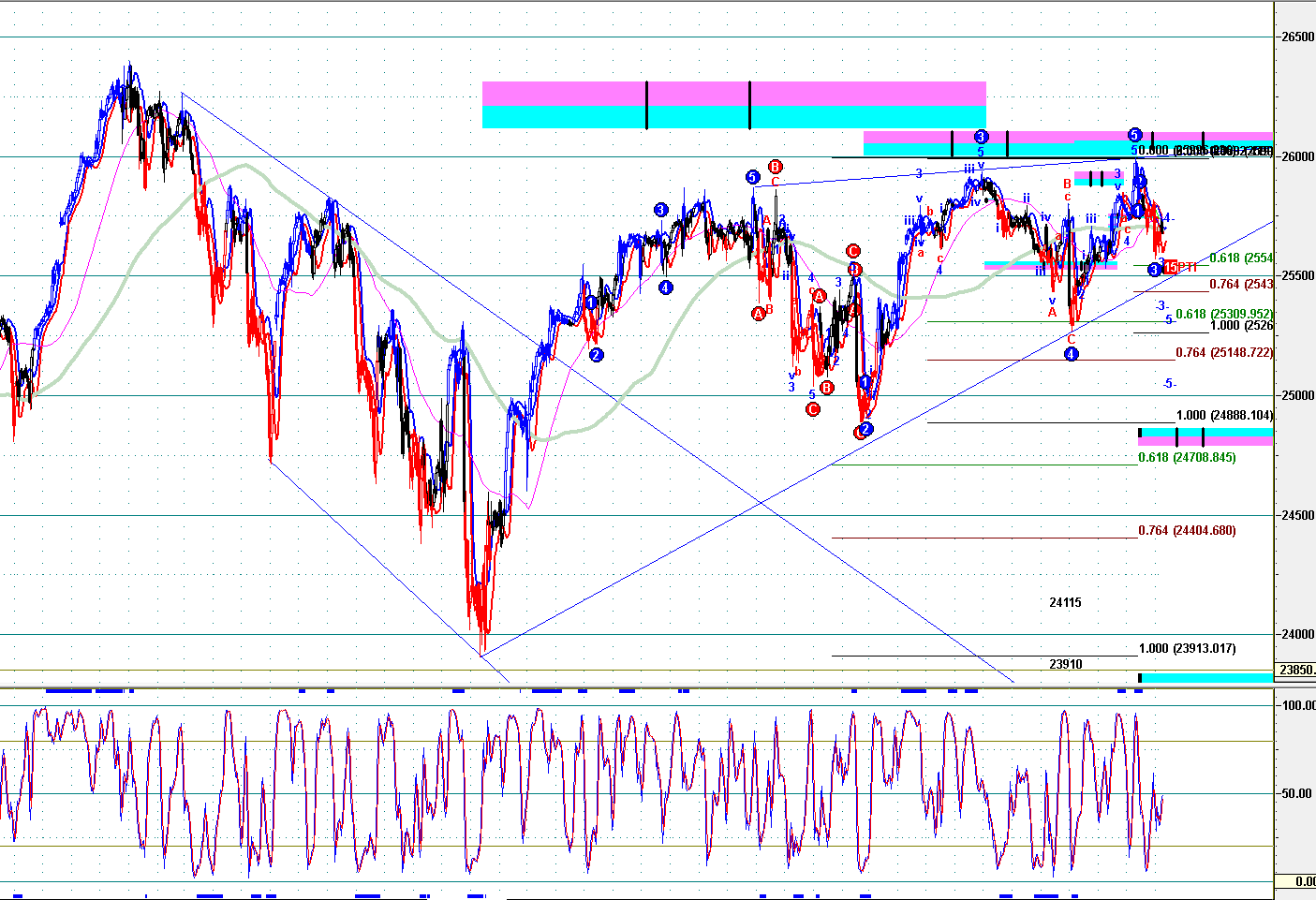
Task: Click the red PTI indicator label
Action: coord(1186,267)
